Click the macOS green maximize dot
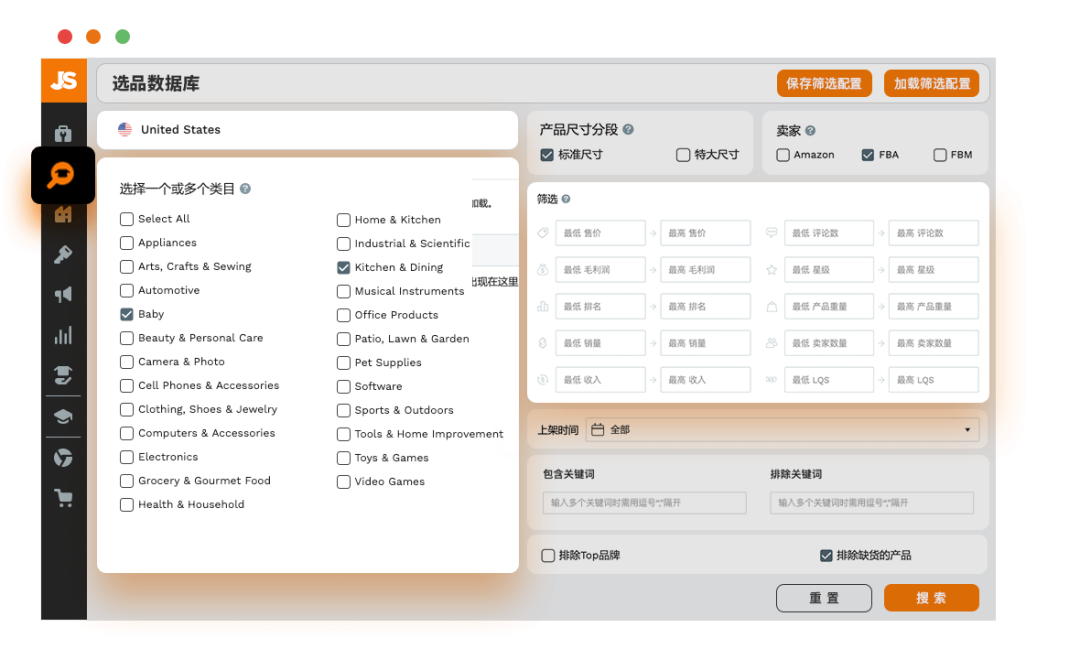Viewport: 1080px width, 649px height. click(123, 37)
